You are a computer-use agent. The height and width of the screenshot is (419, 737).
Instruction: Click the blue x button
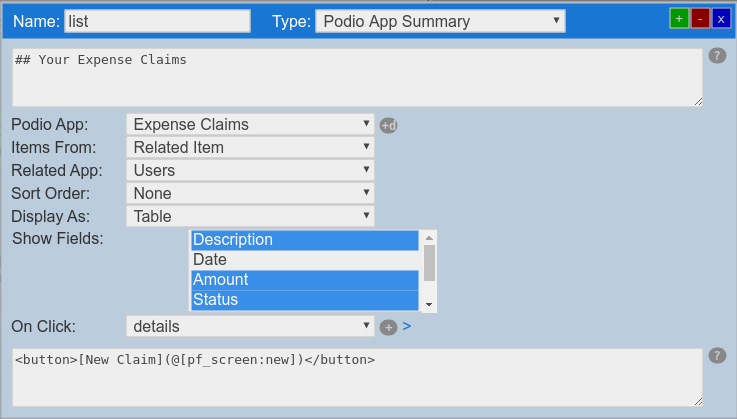pos(721,19)
